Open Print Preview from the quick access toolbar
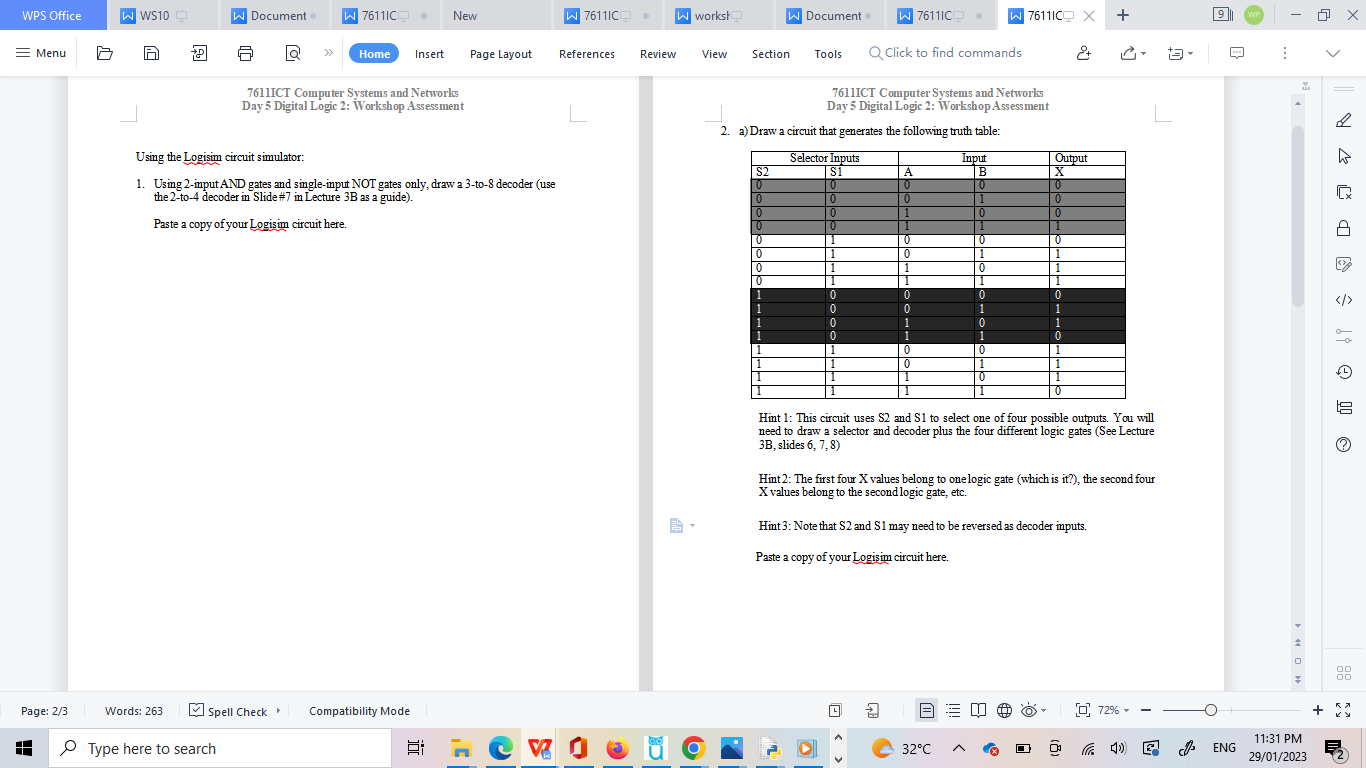This screenshot has width=1366, height=768. pos(293,53)
